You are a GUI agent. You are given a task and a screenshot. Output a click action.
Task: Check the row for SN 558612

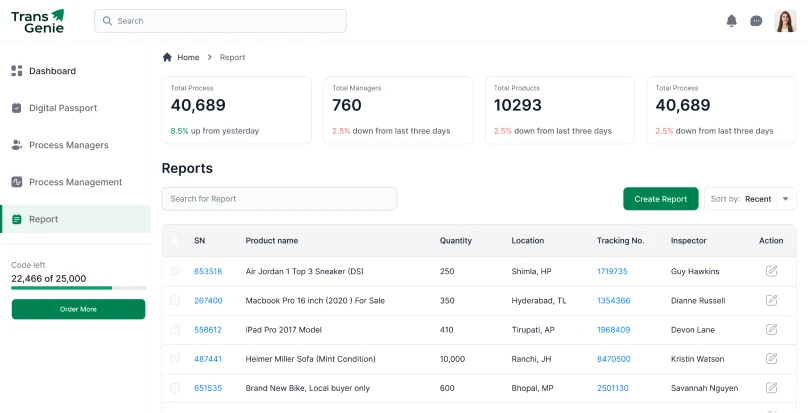point(175,329)
